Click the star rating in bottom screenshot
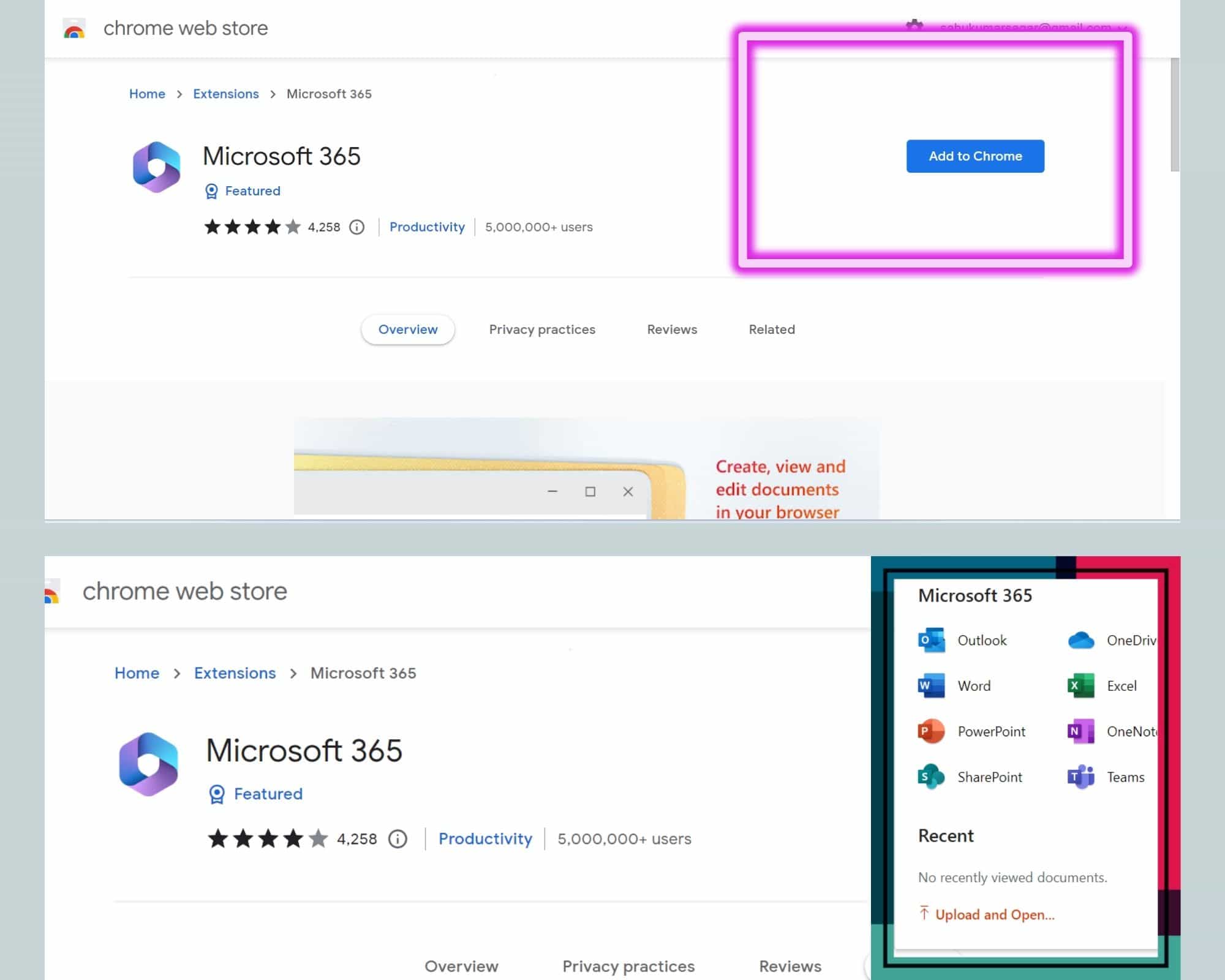 click(268, 839)
